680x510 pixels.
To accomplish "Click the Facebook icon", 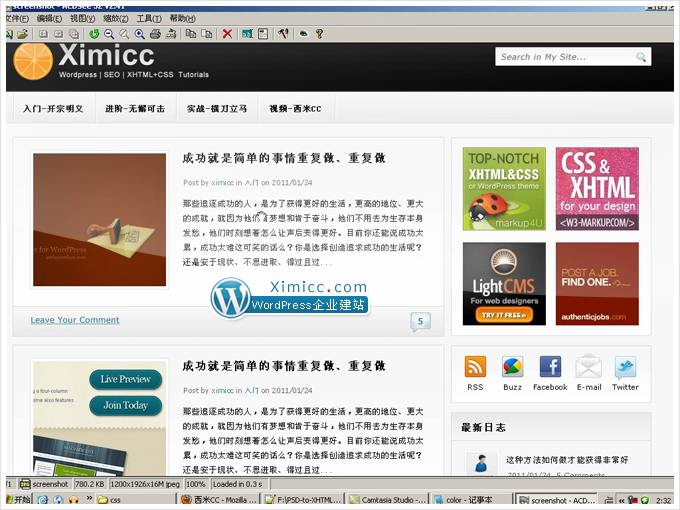I will pos(550,367).
